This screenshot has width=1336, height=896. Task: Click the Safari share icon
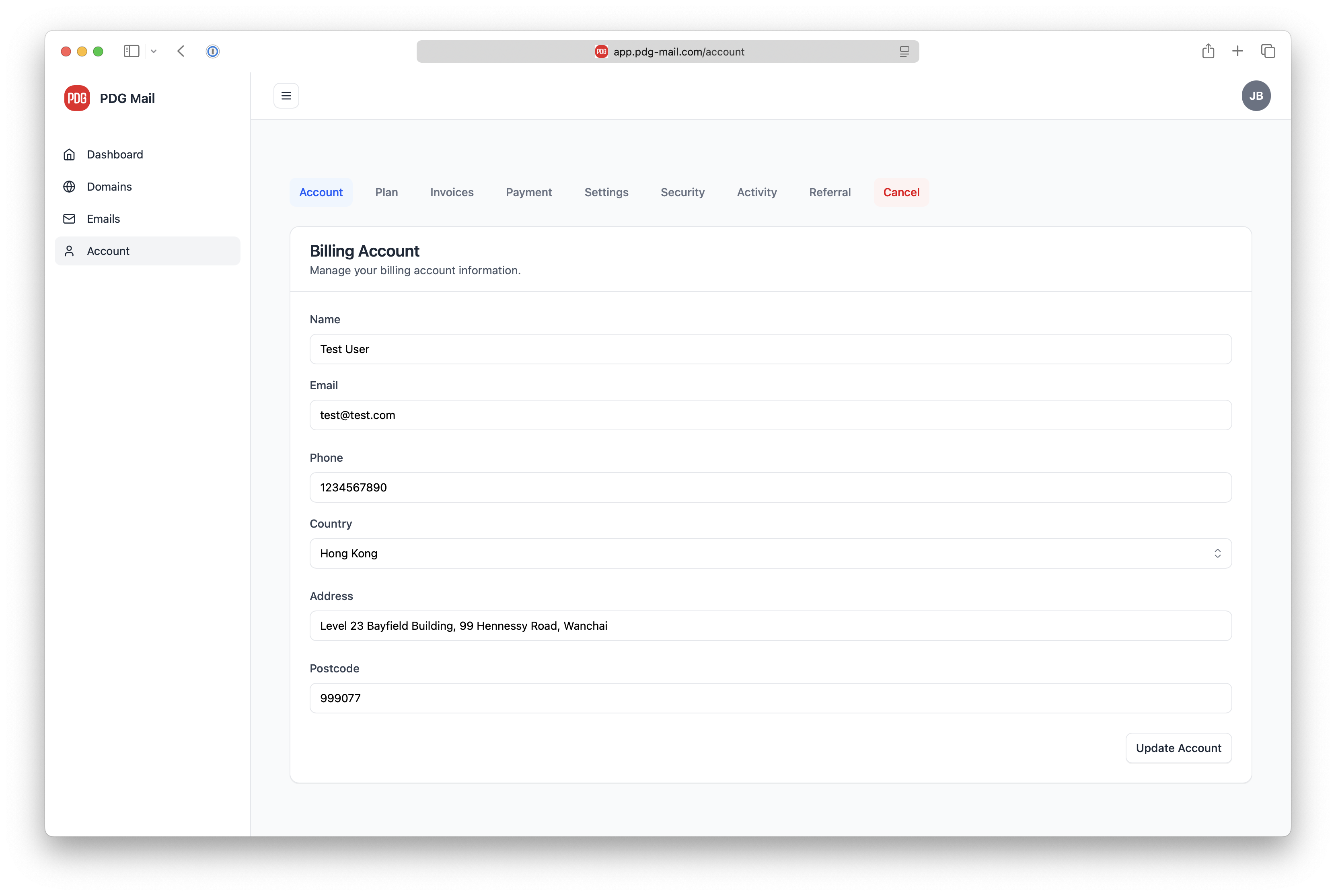tap(1208, 51)
